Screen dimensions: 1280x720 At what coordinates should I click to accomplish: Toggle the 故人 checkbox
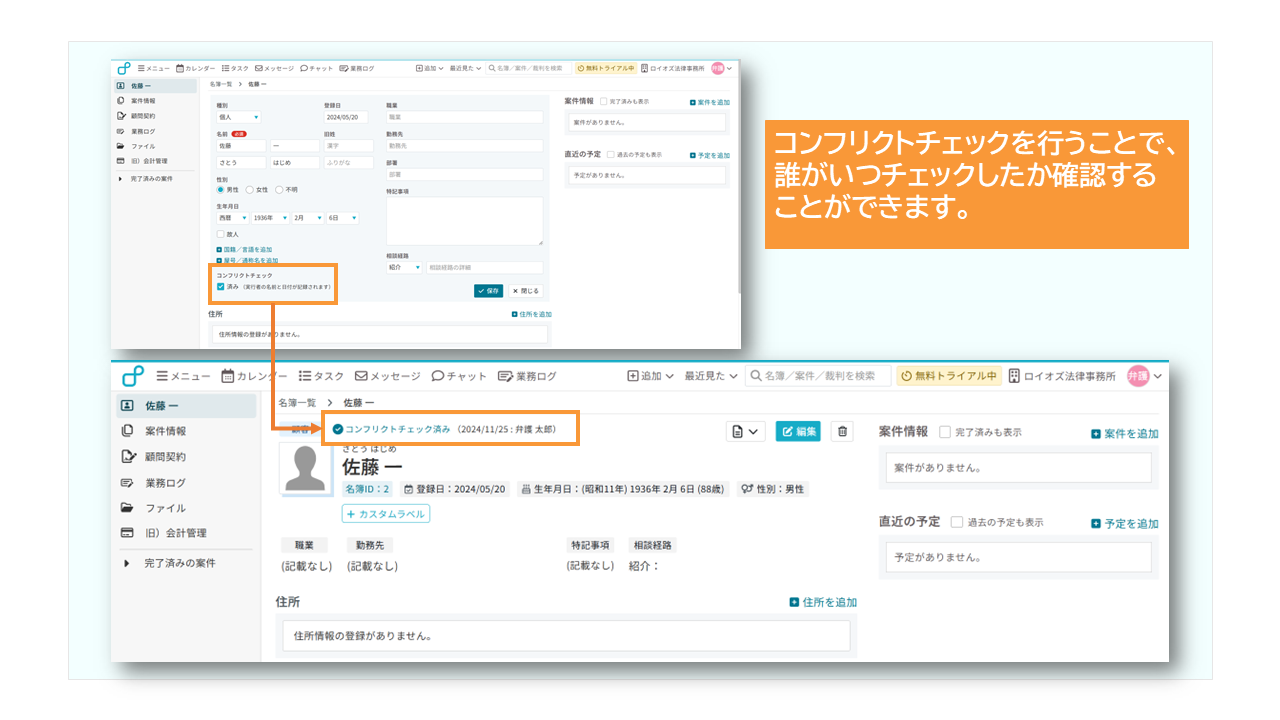click(220, 234)
